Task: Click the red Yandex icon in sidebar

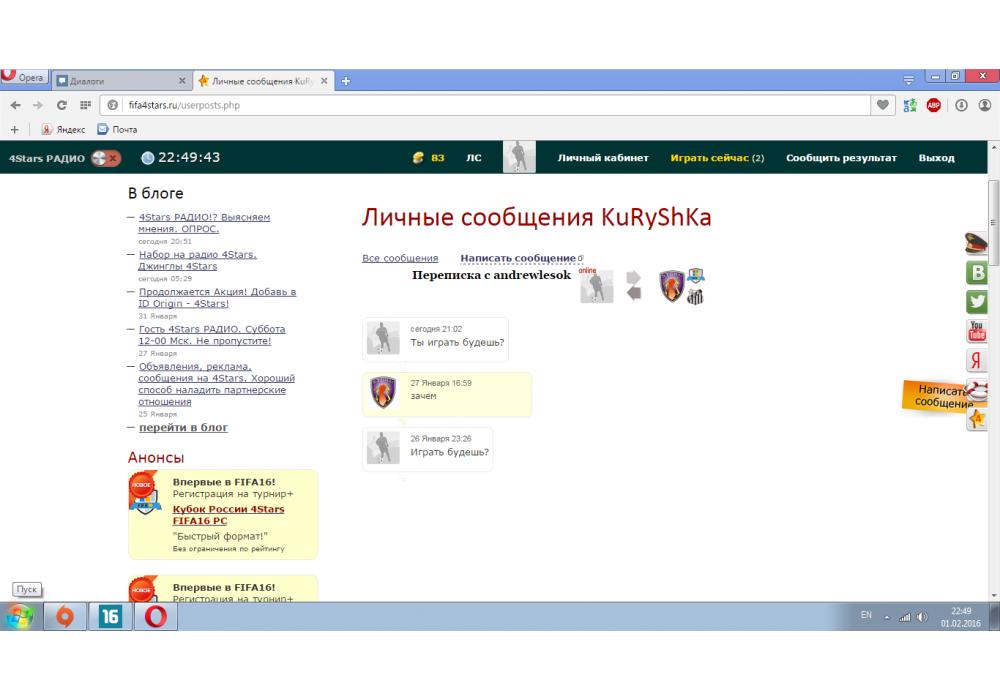Action: pyautogui.click(x=977, y=361)
